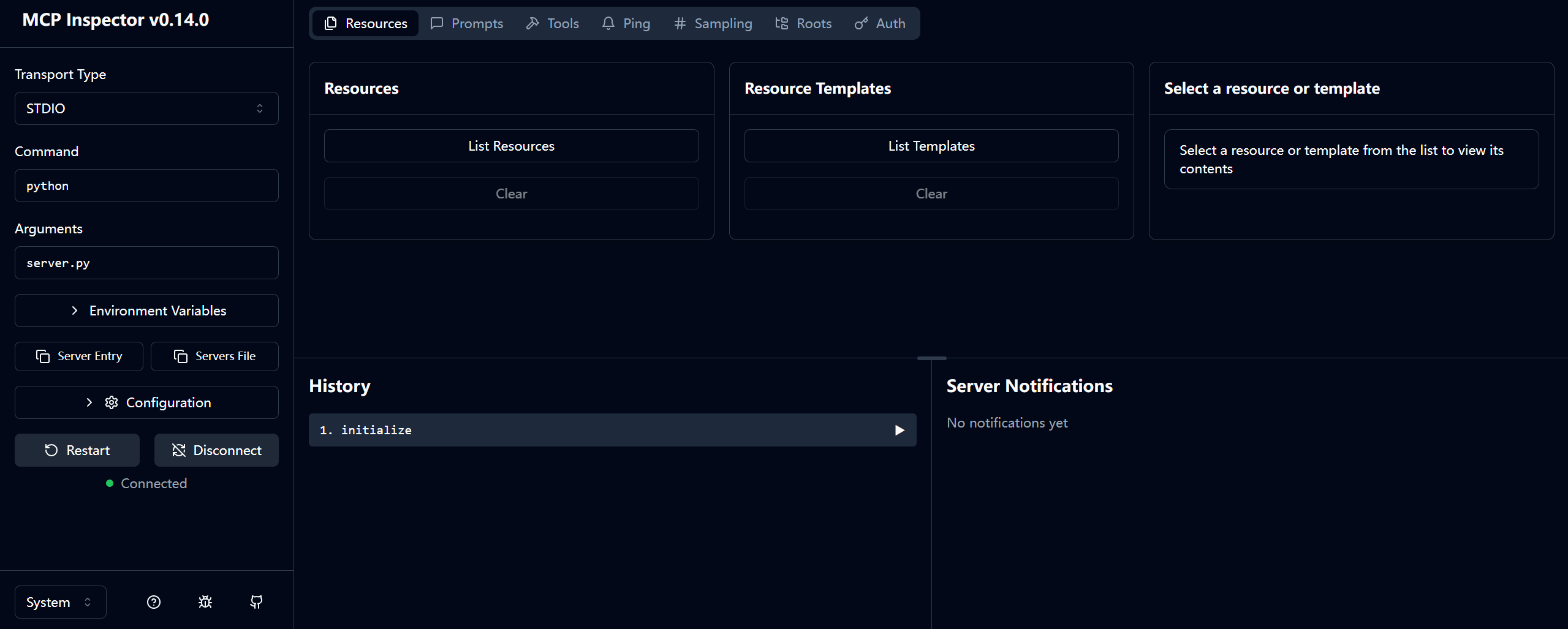Click the copy icon on Servers File

181,356
